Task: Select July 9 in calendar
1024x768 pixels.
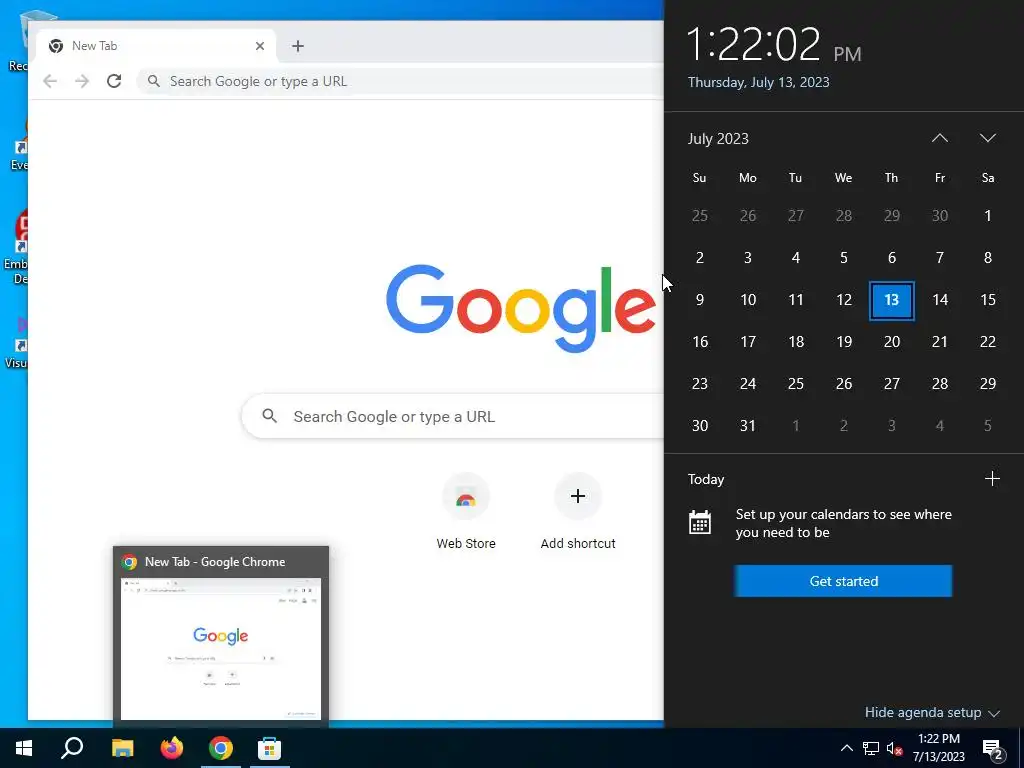Action: pos(699,300)
